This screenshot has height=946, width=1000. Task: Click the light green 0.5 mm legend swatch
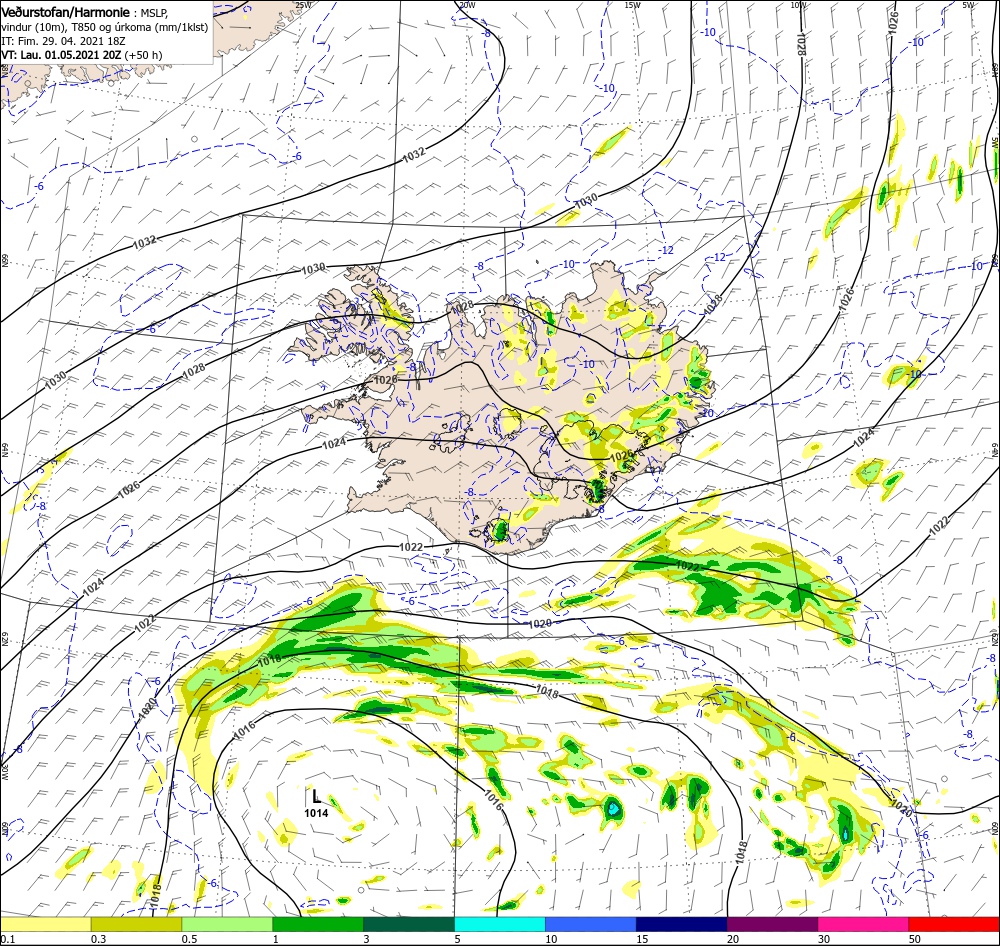point(227,924)
